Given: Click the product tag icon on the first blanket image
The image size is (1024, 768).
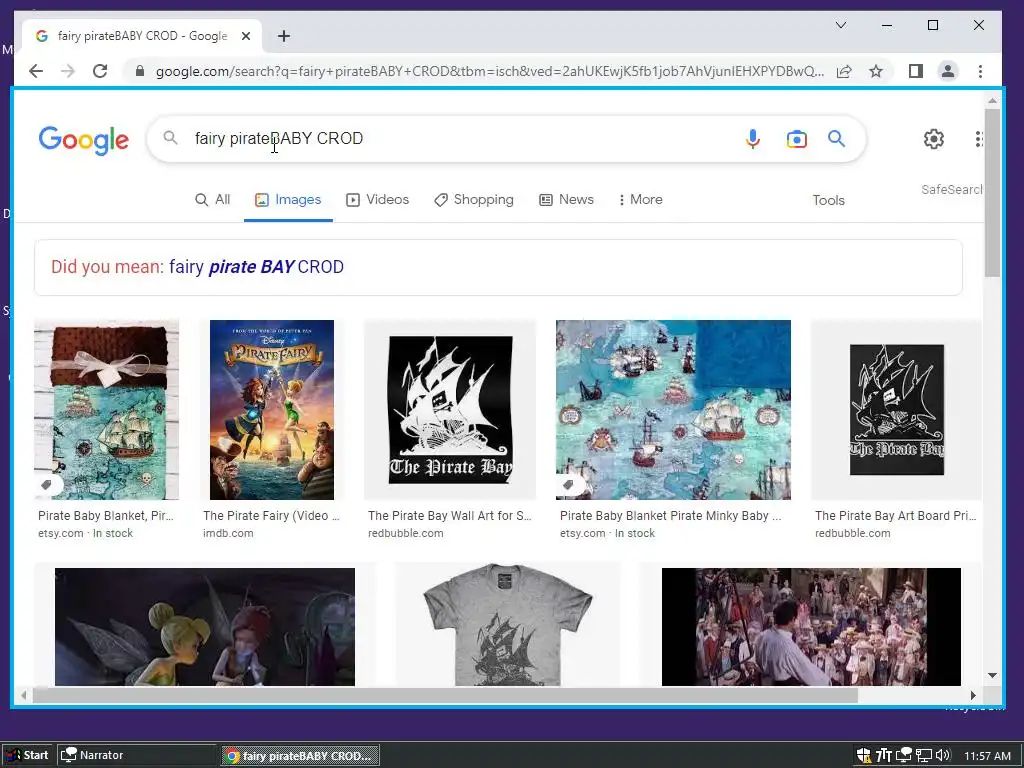Looking at the screenshot, I should click(46, 485).
